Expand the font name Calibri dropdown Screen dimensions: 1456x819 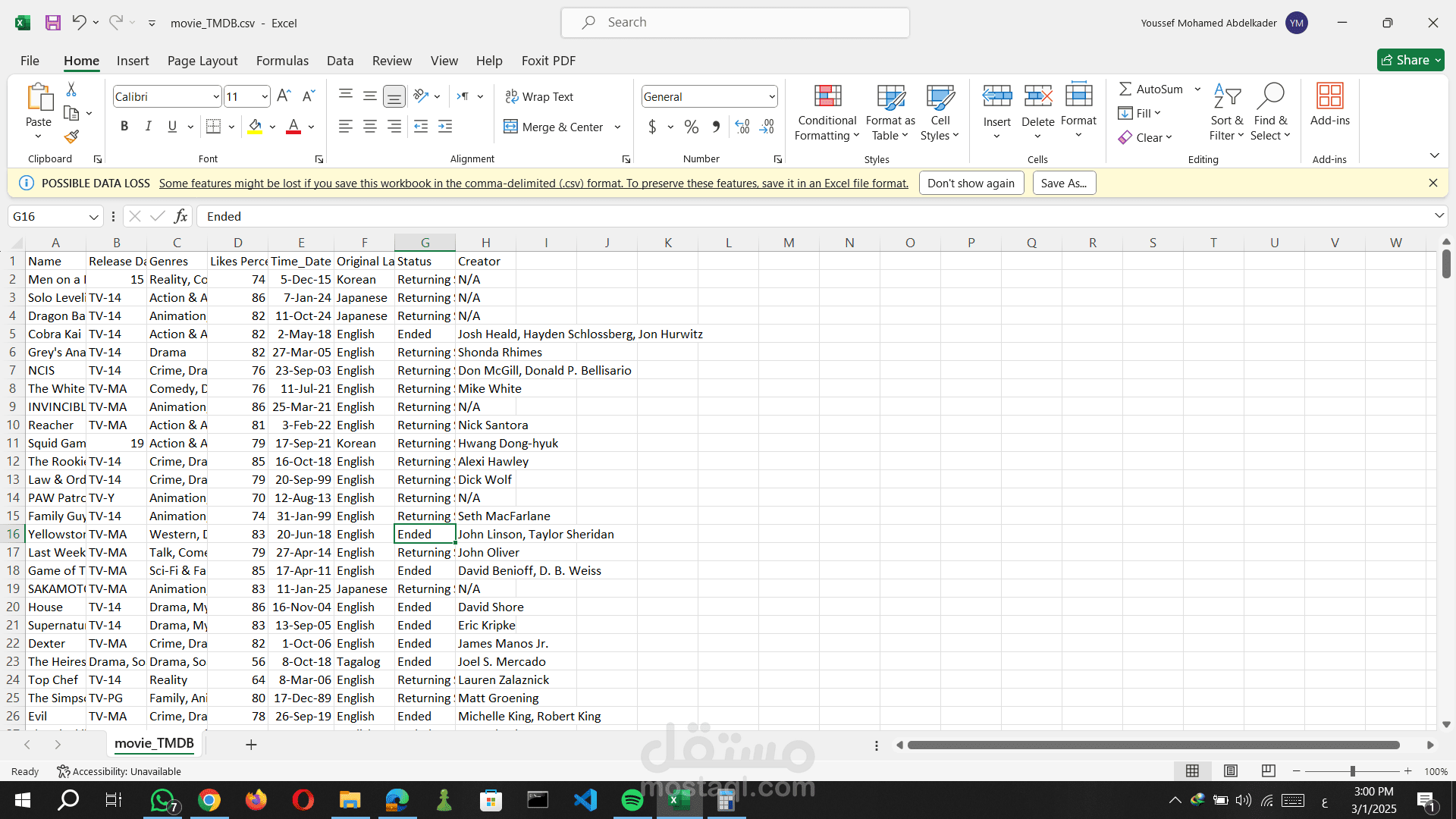(x=216, y=97)
